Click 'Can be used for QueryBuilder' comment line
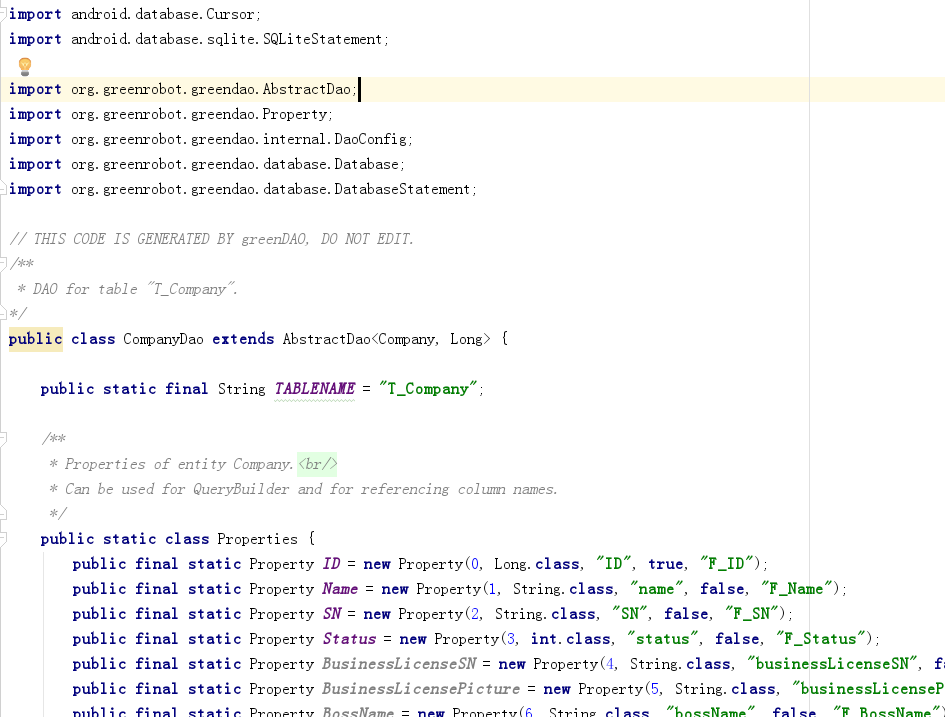 pos(303,489)
